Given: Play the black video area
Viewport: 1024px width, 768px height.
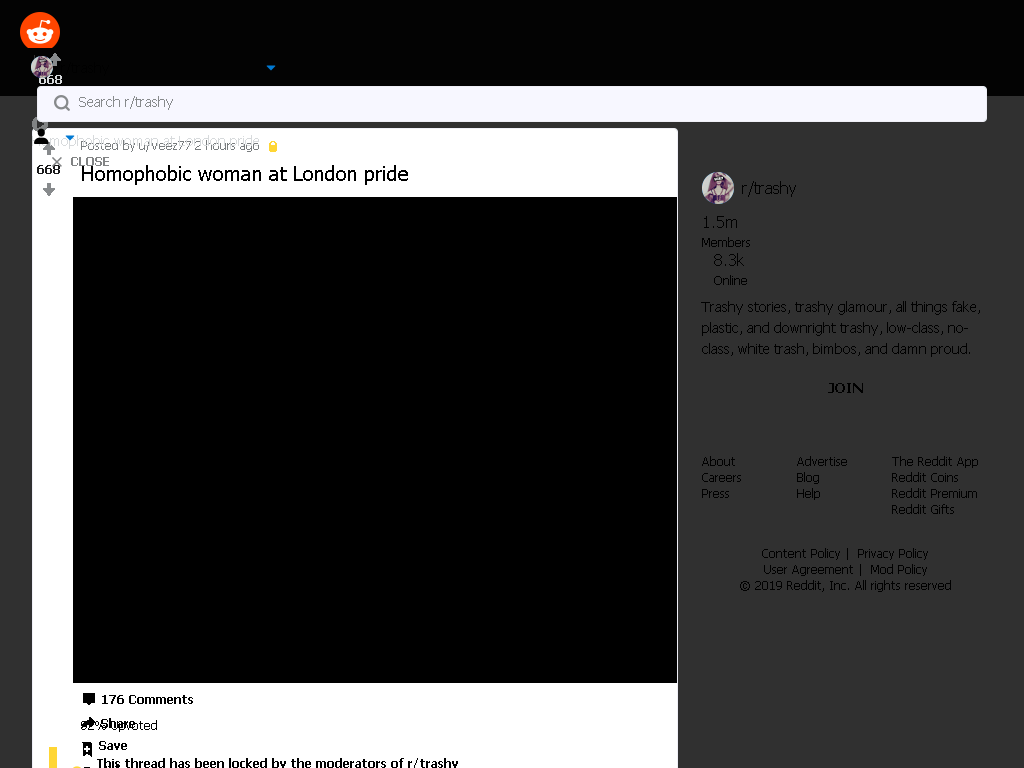Looking at the screenshot, I should [x=375, y=440].
